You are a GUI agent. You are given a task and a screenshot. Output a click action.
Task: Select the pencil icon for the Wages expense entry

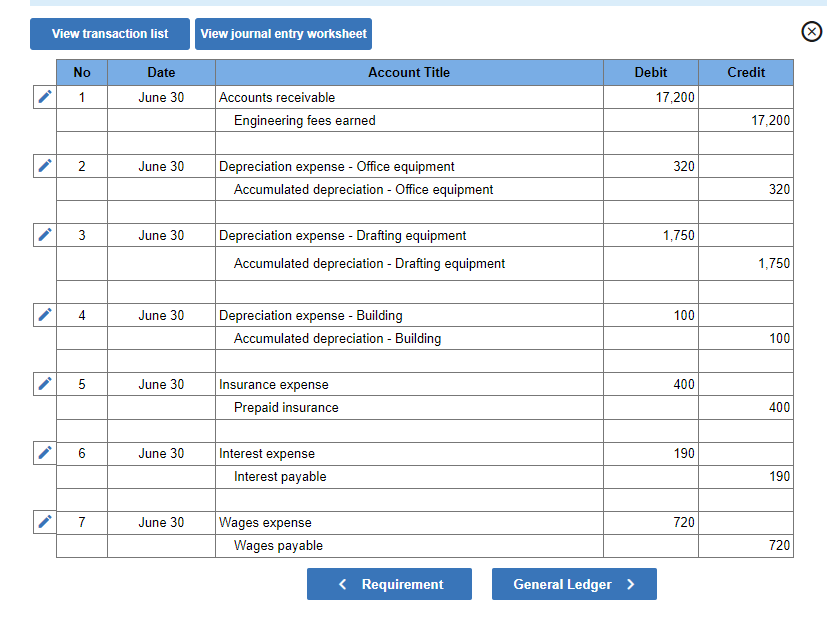(x=43, y=521)
